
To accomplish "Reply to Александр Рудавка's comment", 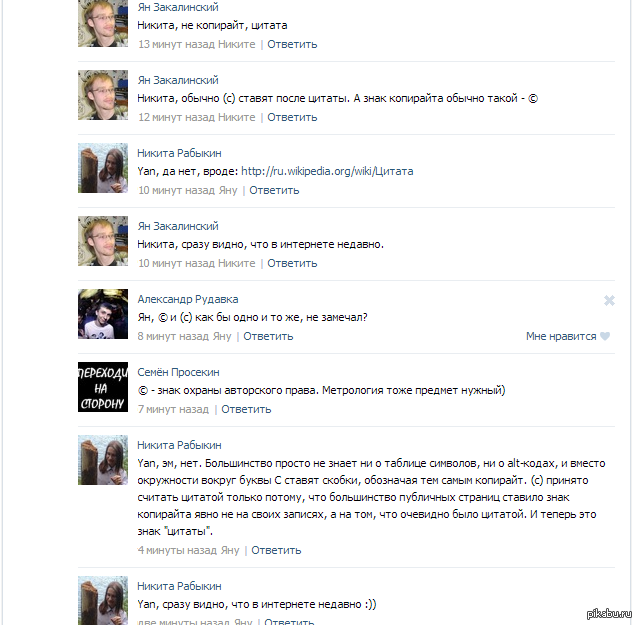I will (x=268, y=336).
